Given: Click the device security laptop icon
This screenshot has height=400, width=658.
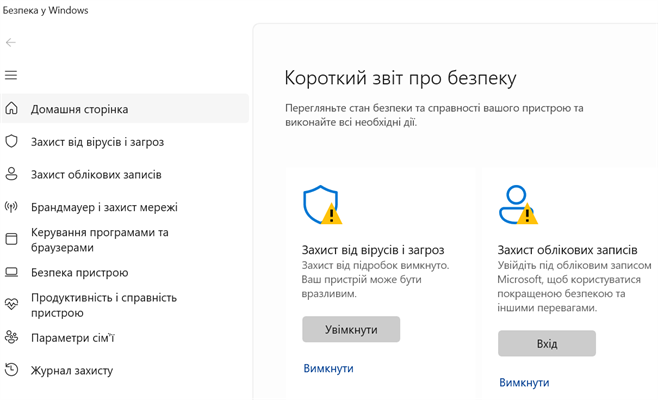Looking at the screenshot, I should (x=12, y=272).
